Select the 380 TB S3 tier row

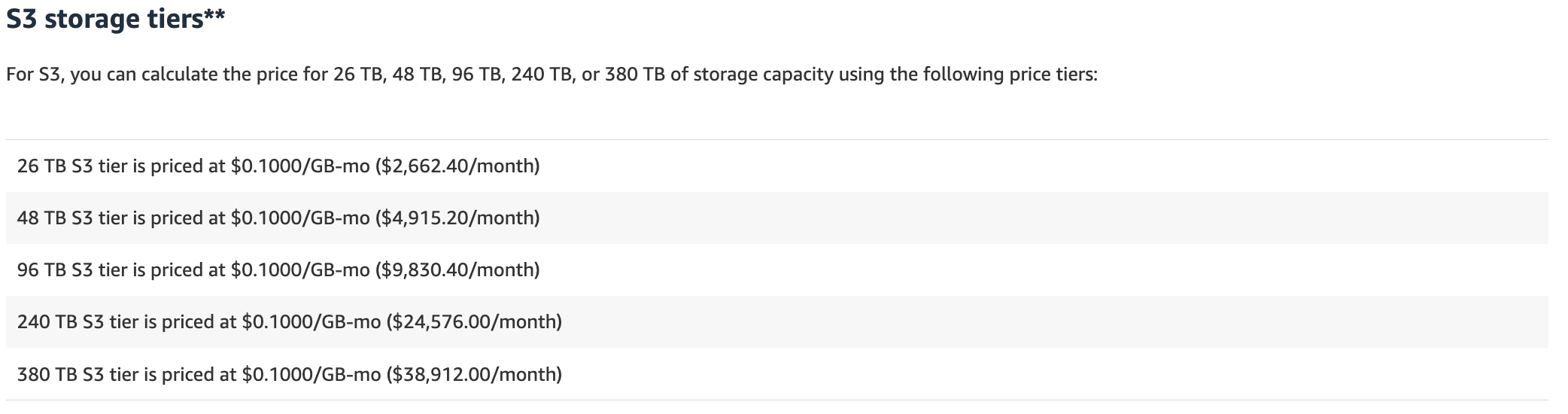pos(776,373)
